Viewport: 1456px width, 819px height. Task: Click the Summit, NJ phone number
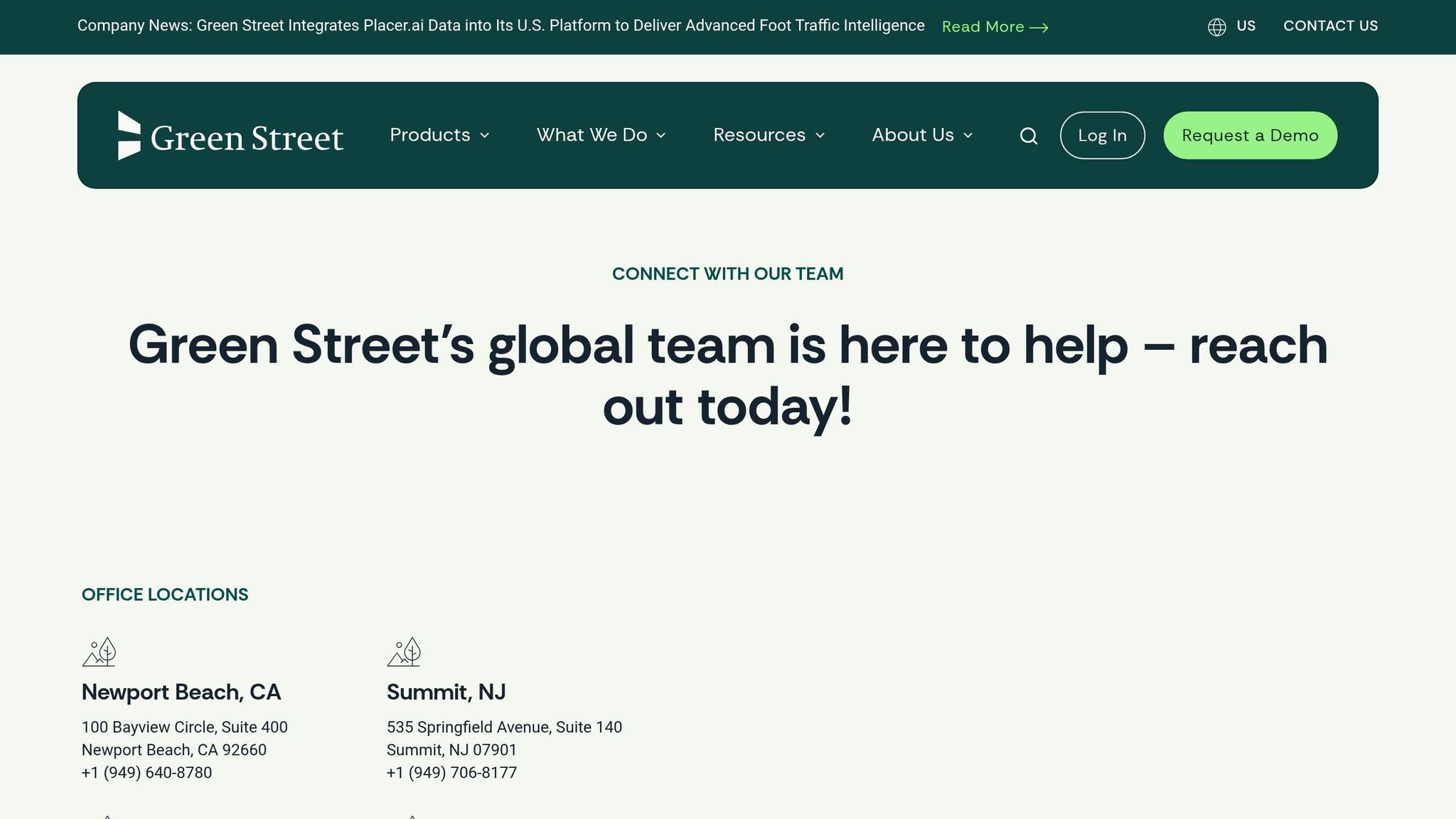[451, 773]
